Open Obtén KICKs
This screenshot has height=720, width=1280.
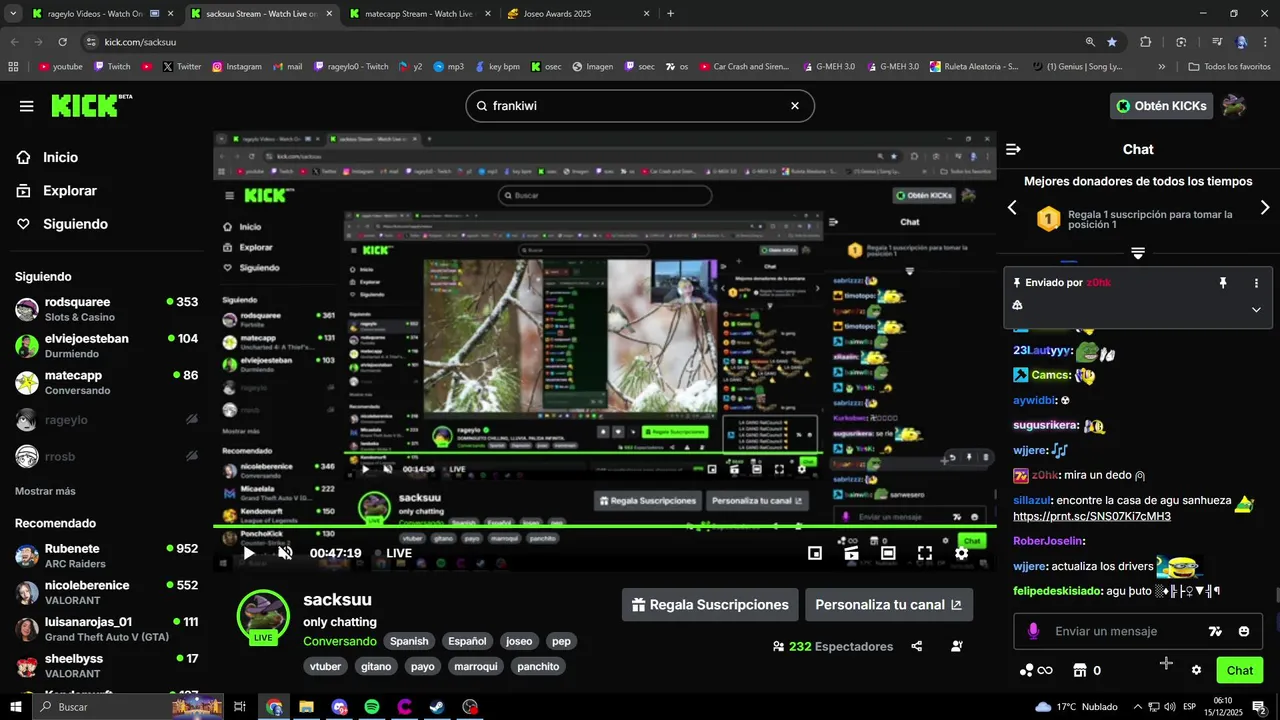[1161, 106]
